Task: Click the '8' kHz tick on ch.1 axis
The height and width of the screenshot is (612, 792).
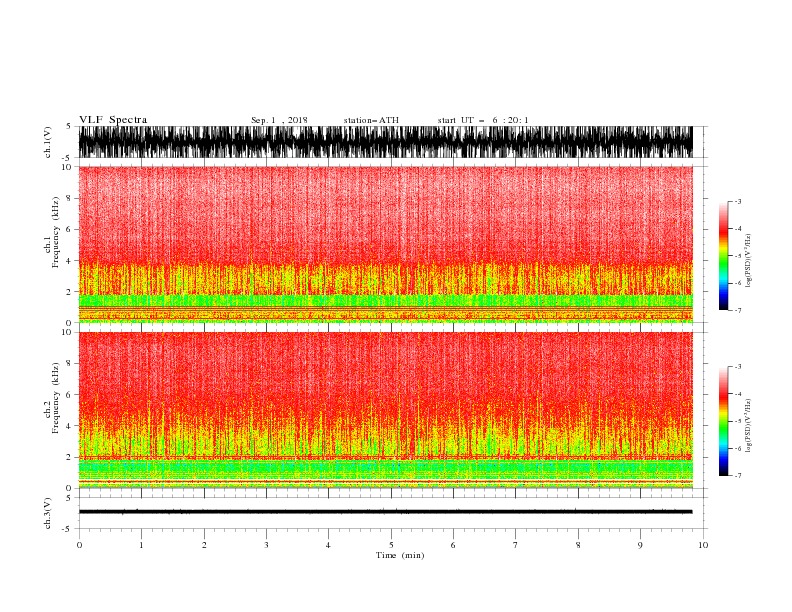Action: (x=70, y=198)
